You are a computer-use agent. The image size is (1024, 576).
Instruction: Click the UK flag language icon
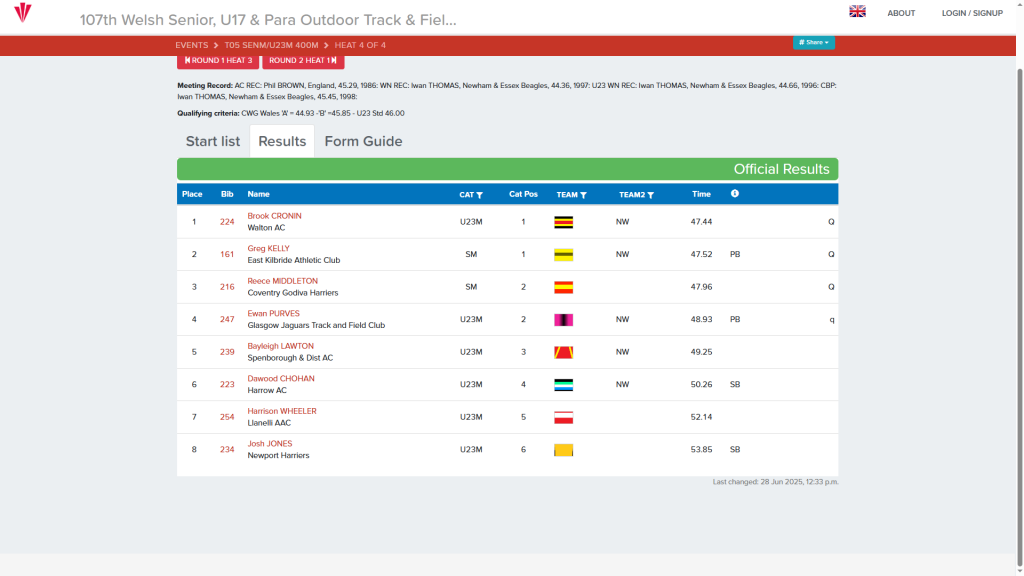point(857,12)
